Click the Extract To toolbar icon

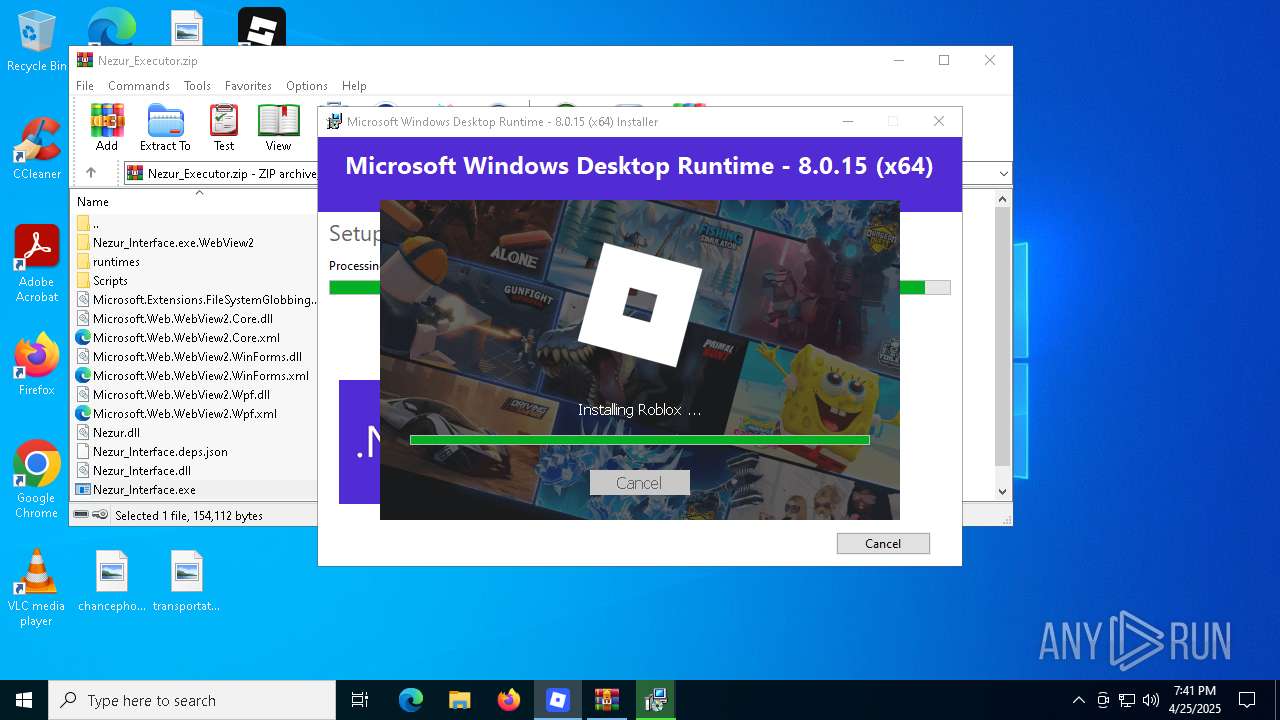pos(165,127)
